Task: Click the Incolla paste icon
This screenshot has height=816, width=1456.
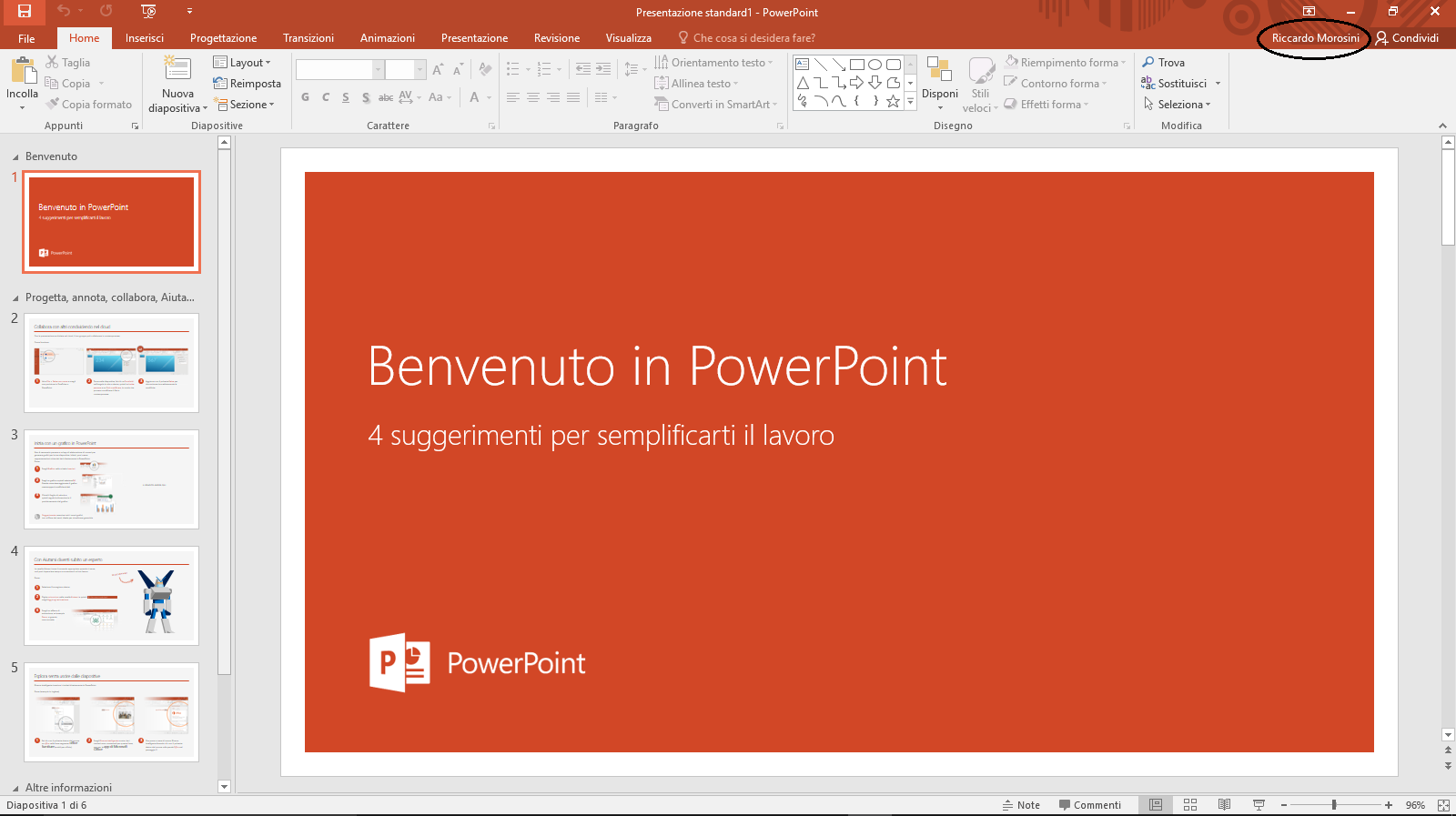Action: click(23, 71)
